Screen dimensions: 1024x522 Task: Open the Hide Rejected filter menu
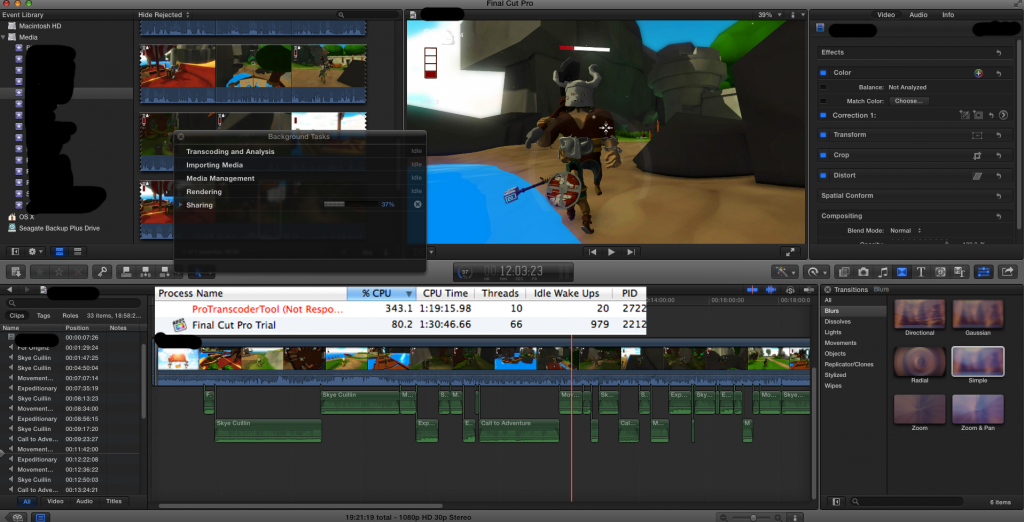click(x=164, y=14)
